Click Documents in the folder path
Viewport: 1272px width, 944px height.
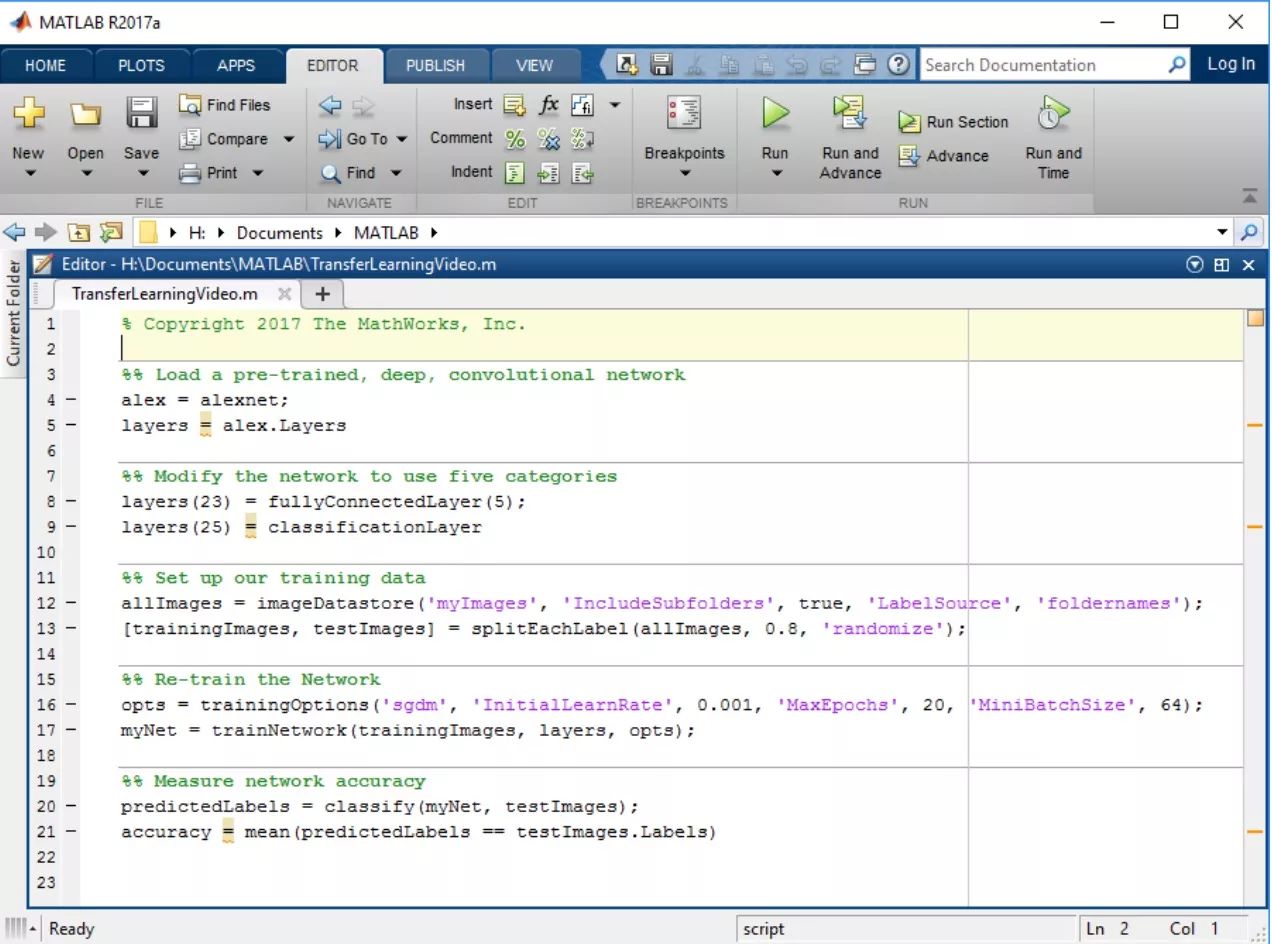[279, 232]
